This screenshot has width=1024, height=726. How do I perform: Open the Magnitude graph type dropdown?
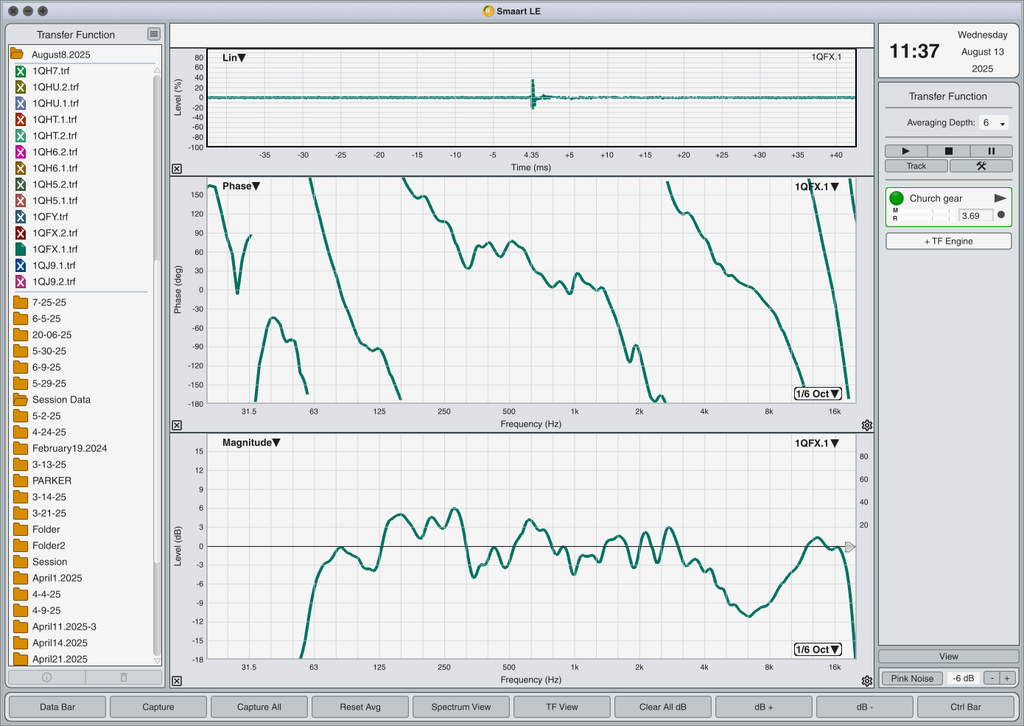(251, 443)
